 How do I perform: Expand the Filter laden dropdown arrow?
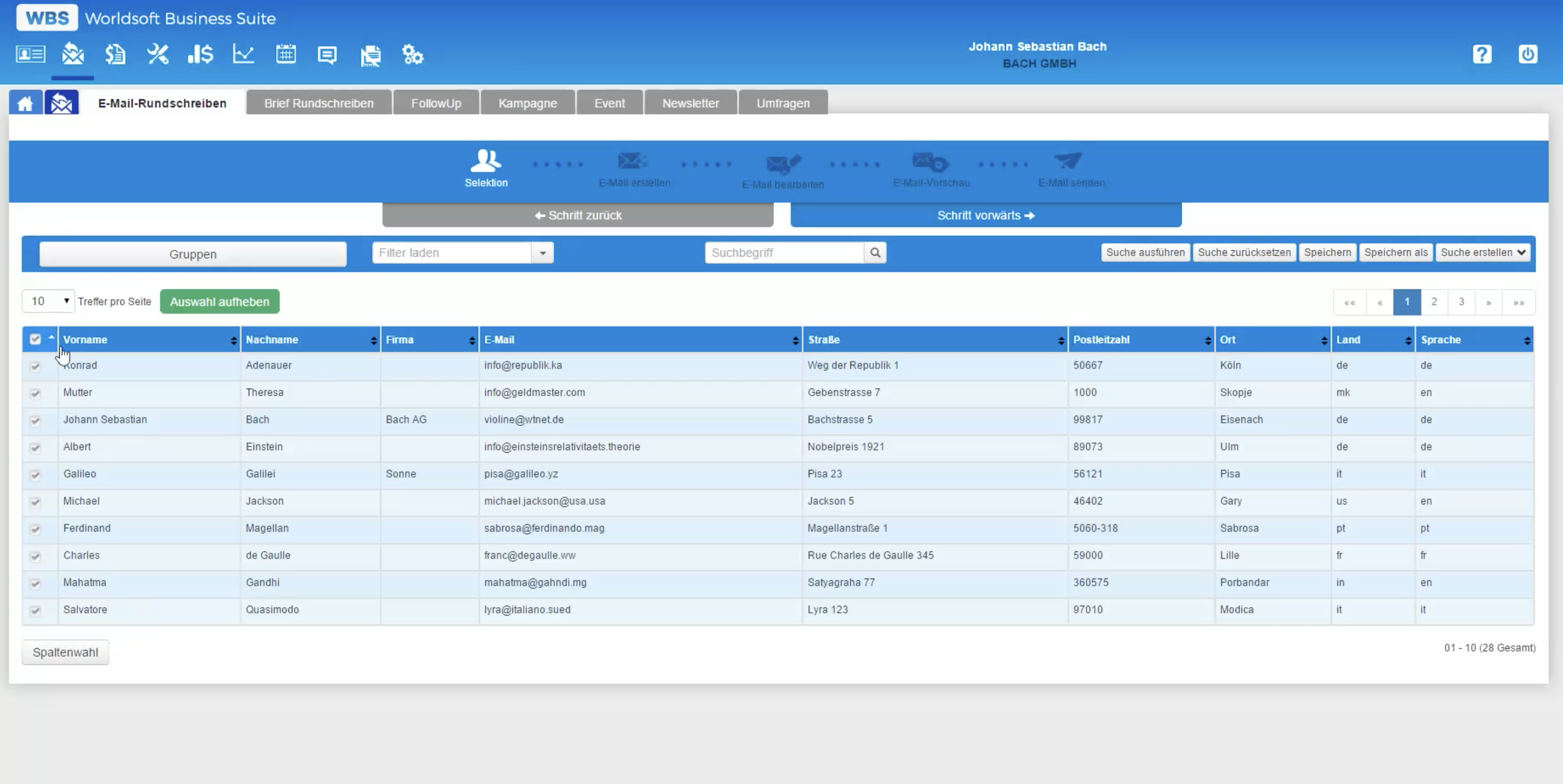(x=542, y=253)
